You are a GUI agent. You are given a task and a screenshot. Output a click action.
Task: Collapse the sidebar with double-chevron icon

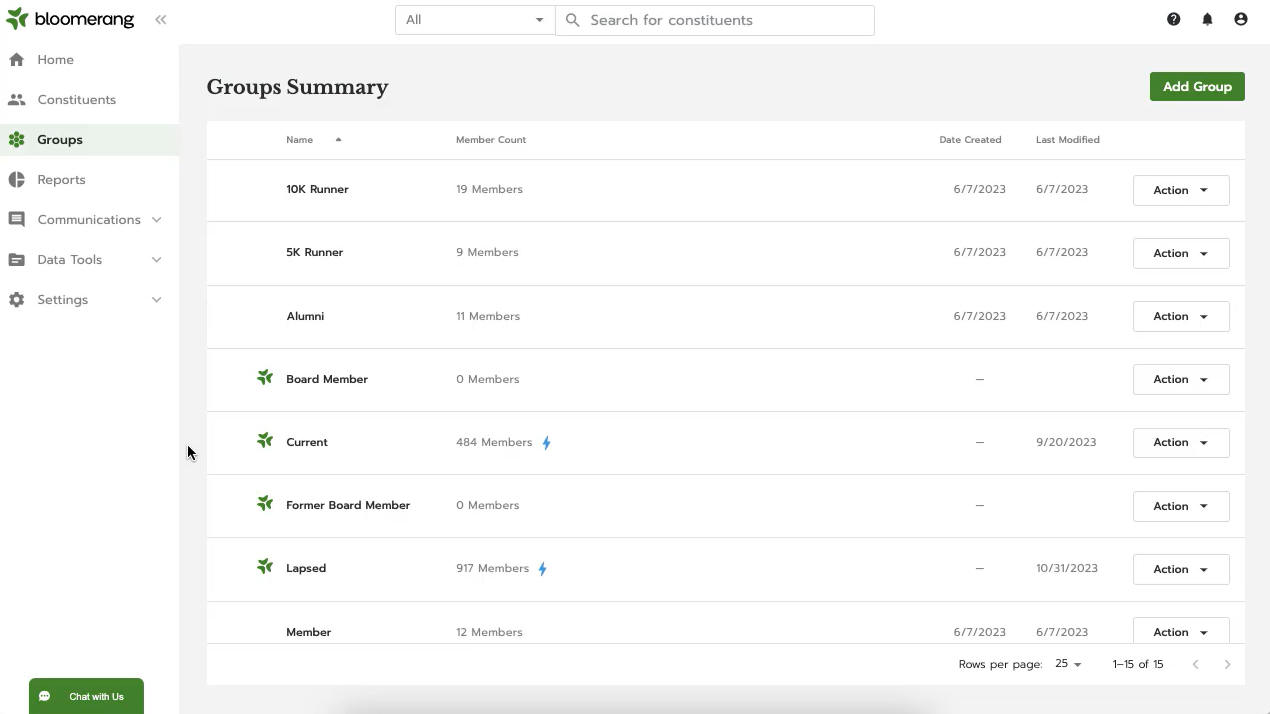tap(160, 19)
